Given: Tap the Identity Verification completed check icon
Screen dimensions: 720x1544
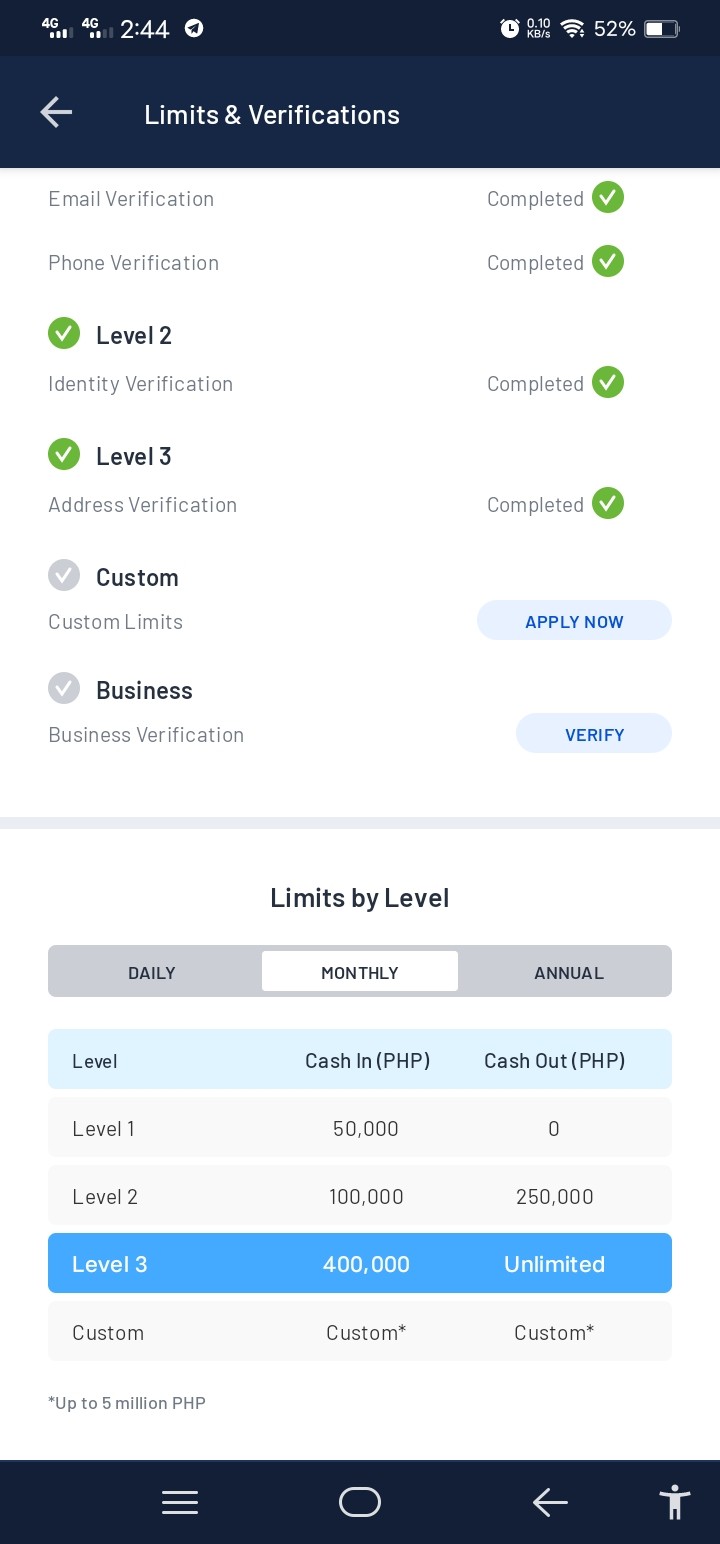Looking at the screenshot, I should click(608, 382).
